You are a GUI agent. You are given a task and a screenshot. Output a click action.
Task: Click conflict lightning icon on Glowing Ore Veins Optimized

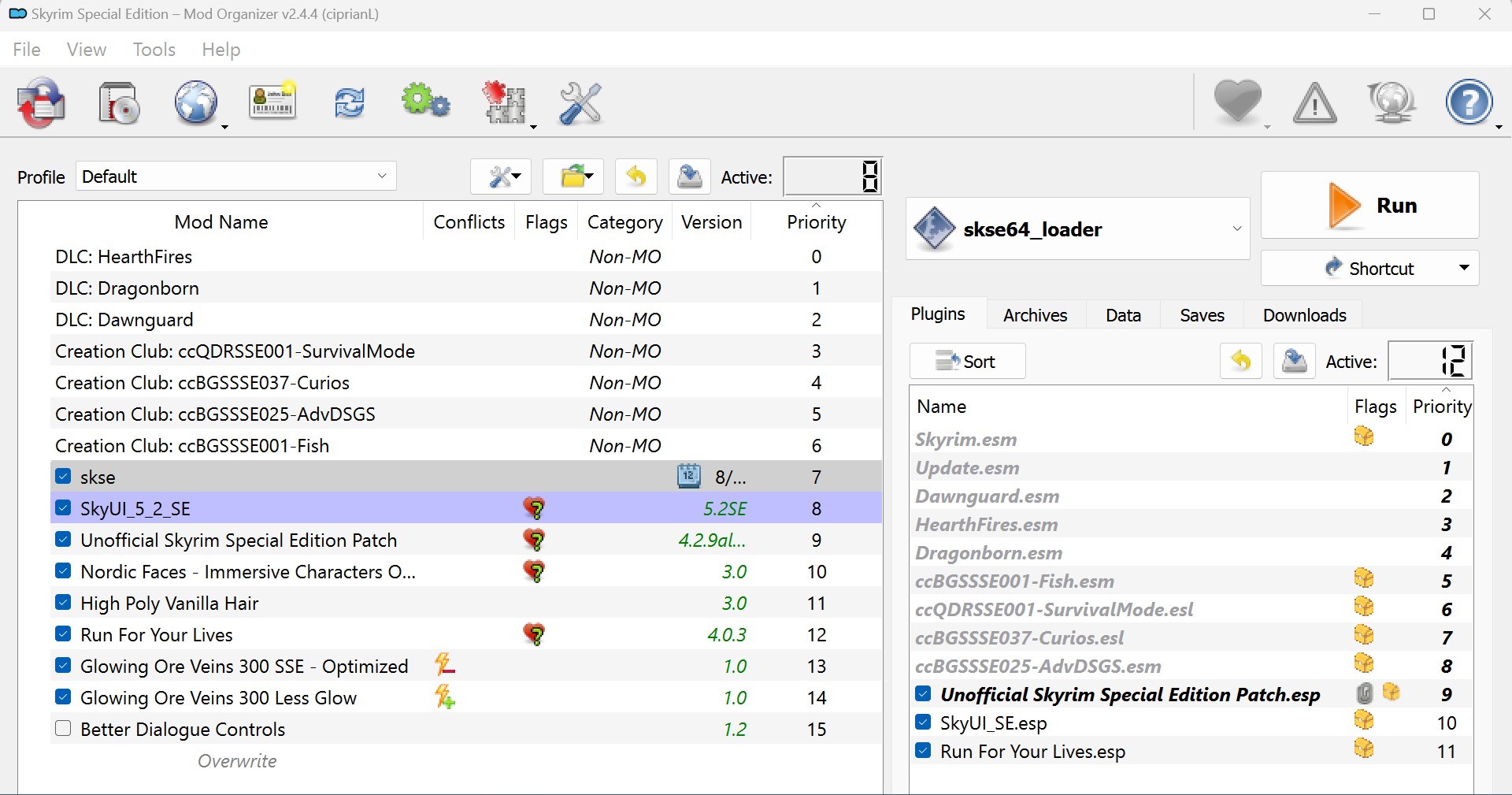tap(445, 665)
